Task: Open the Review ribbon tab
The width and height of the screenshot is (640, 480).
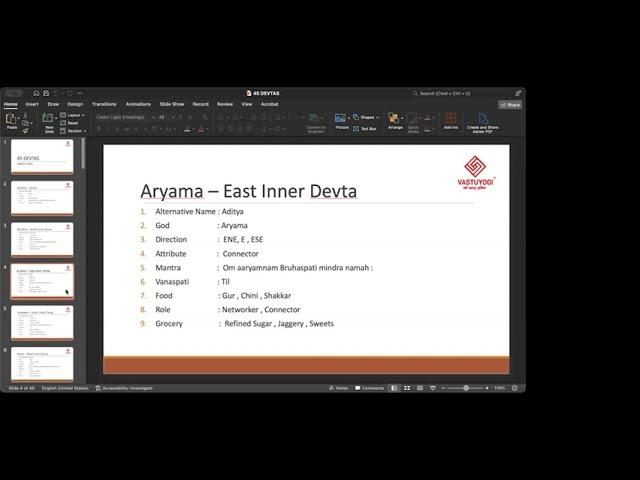Action: point(225,104)
